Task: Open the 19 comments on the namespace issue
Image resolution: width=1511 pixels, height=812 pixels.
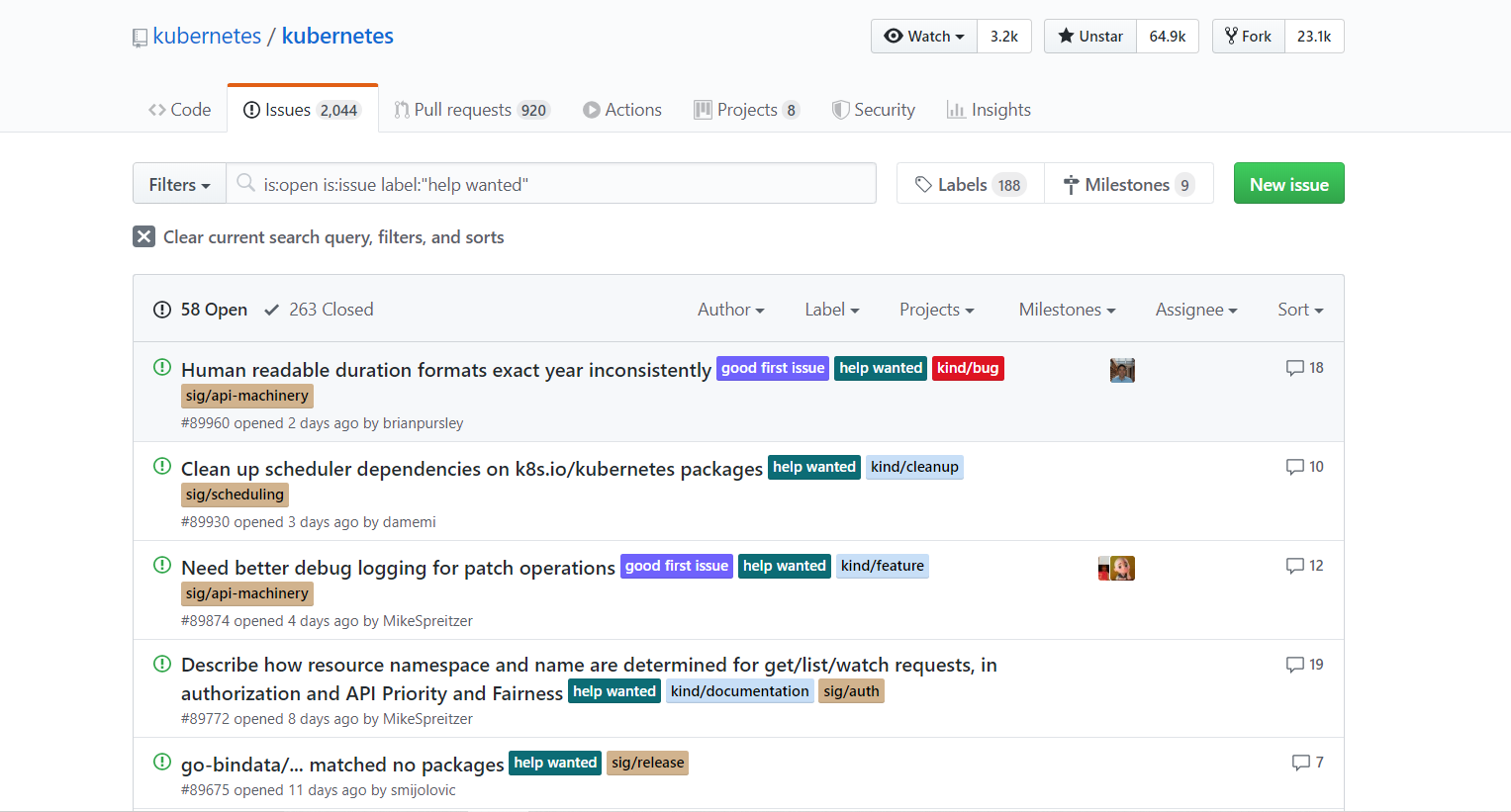Action: pos(1304,665)
